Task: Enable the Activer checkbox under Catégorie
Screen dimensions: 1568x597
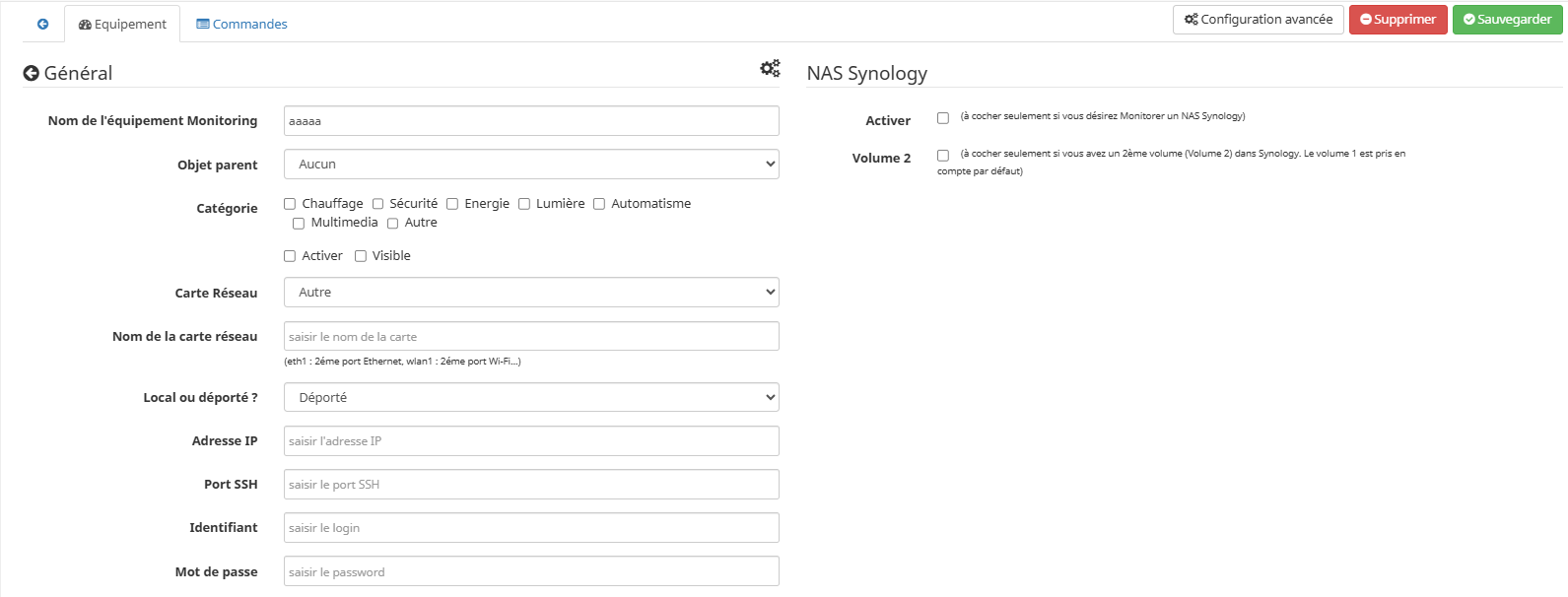Action: (x=290, y=256)
